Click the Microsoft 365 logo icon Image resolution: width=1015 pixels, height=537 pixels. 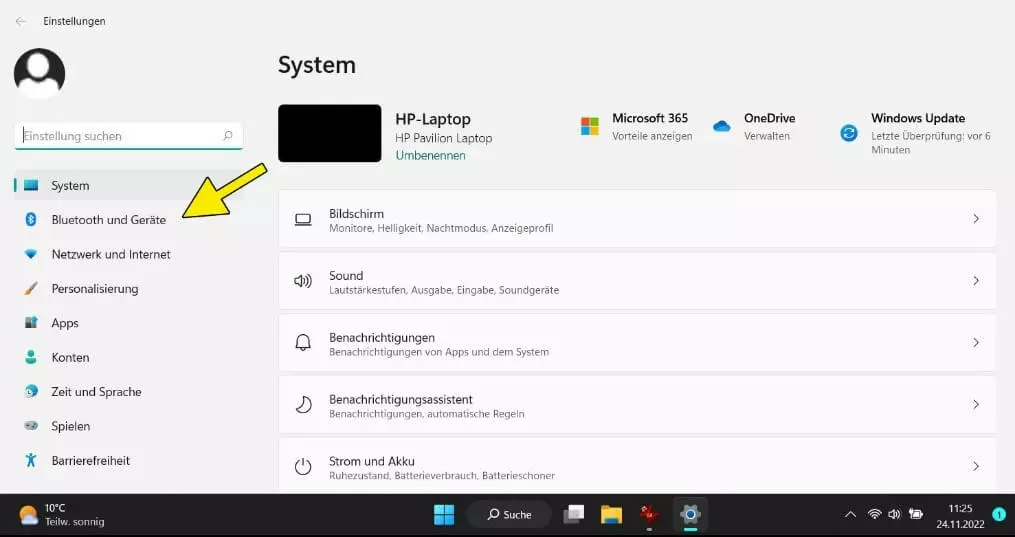click(x=590, y=126)
